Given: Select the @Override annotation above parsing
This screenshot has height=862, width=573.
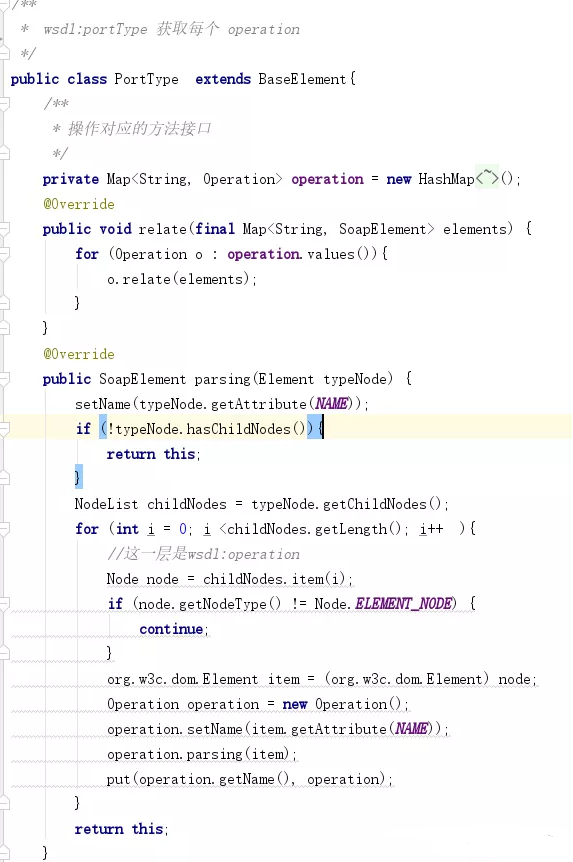Looking at the screenshot, I should coord(79,354).
